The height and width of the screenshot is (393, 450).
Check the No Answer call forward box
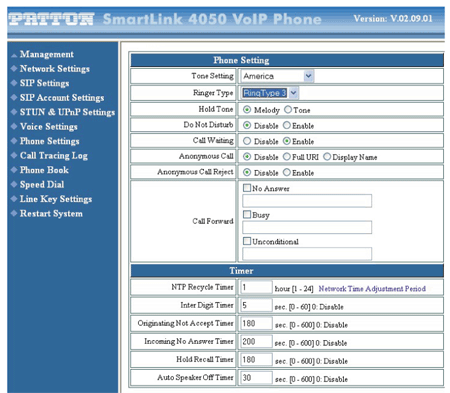(x=247, y=188)
